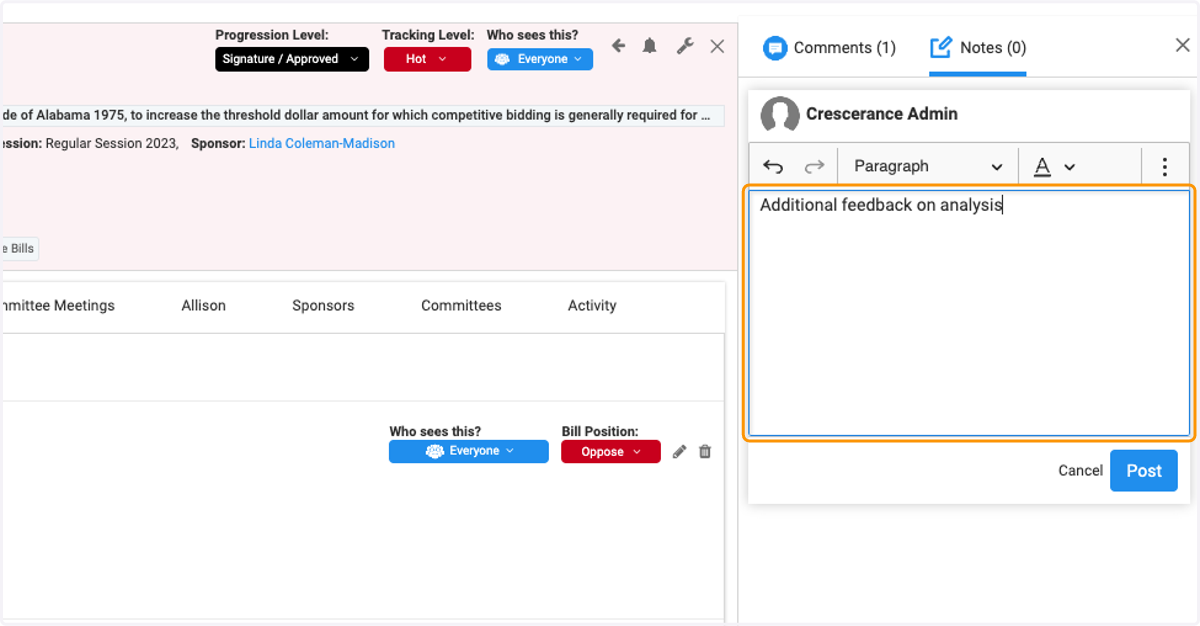Open the Oppose bill position dropdown
The height and width of the screenshot is (626, 1200).
[x=611, y=452]
